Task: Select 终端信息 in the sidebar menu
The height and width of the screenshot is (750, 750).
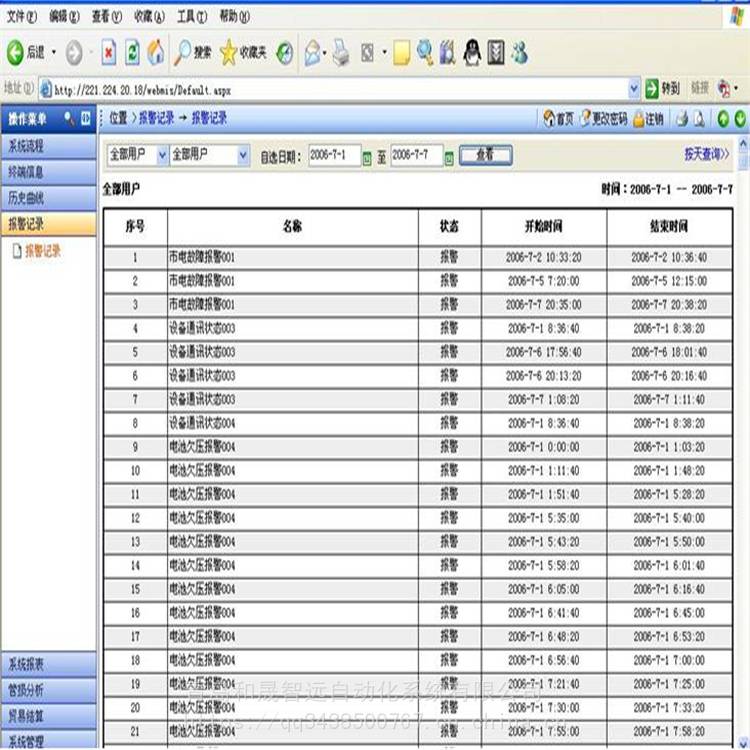Action: (x=48, y=172)
